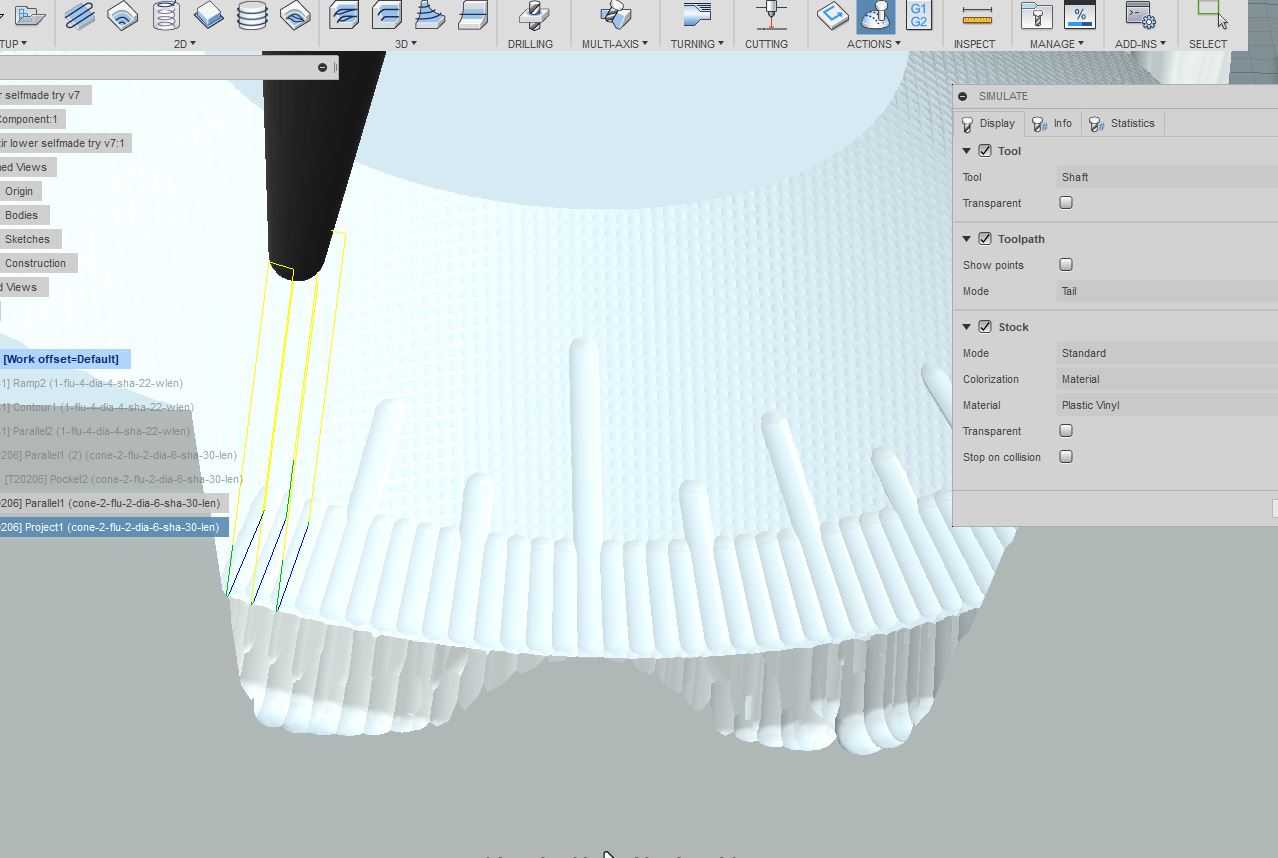Switch to the Info tab
Viewport: 1278px width, 858px height.
tap(1052, 123)
